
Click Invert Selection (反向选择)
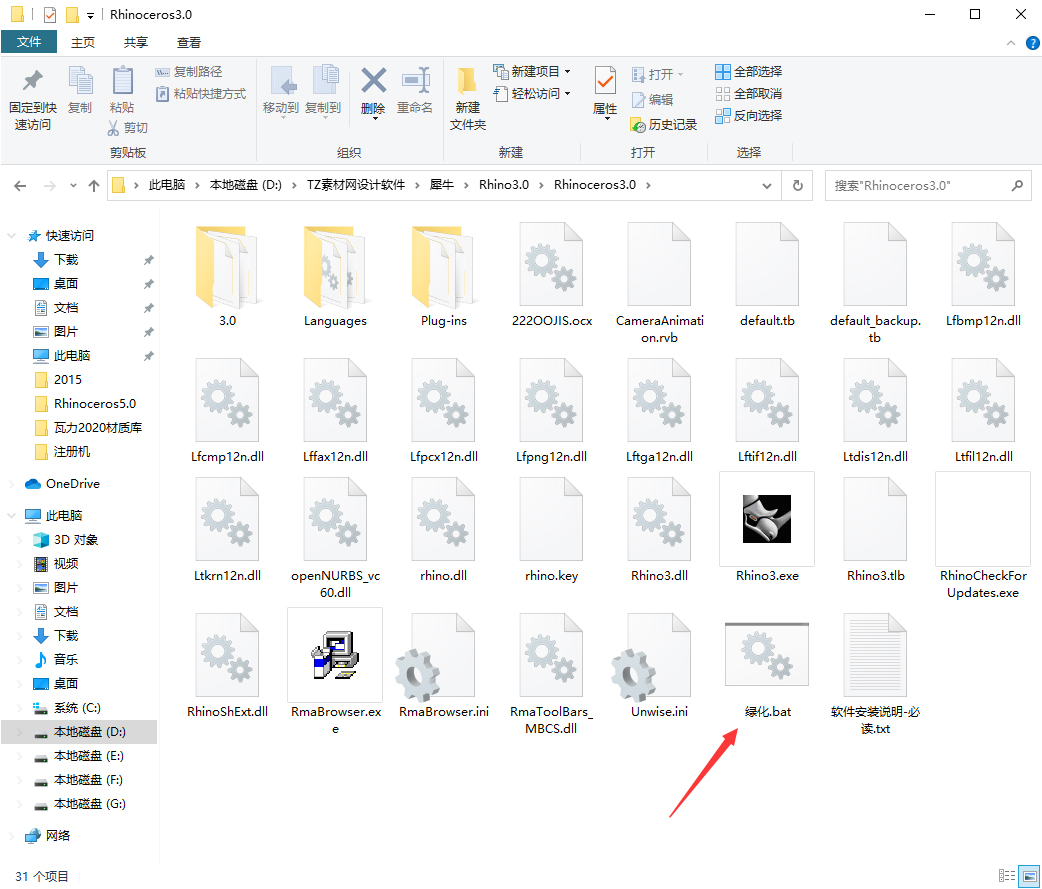click(x=748, y=116)
